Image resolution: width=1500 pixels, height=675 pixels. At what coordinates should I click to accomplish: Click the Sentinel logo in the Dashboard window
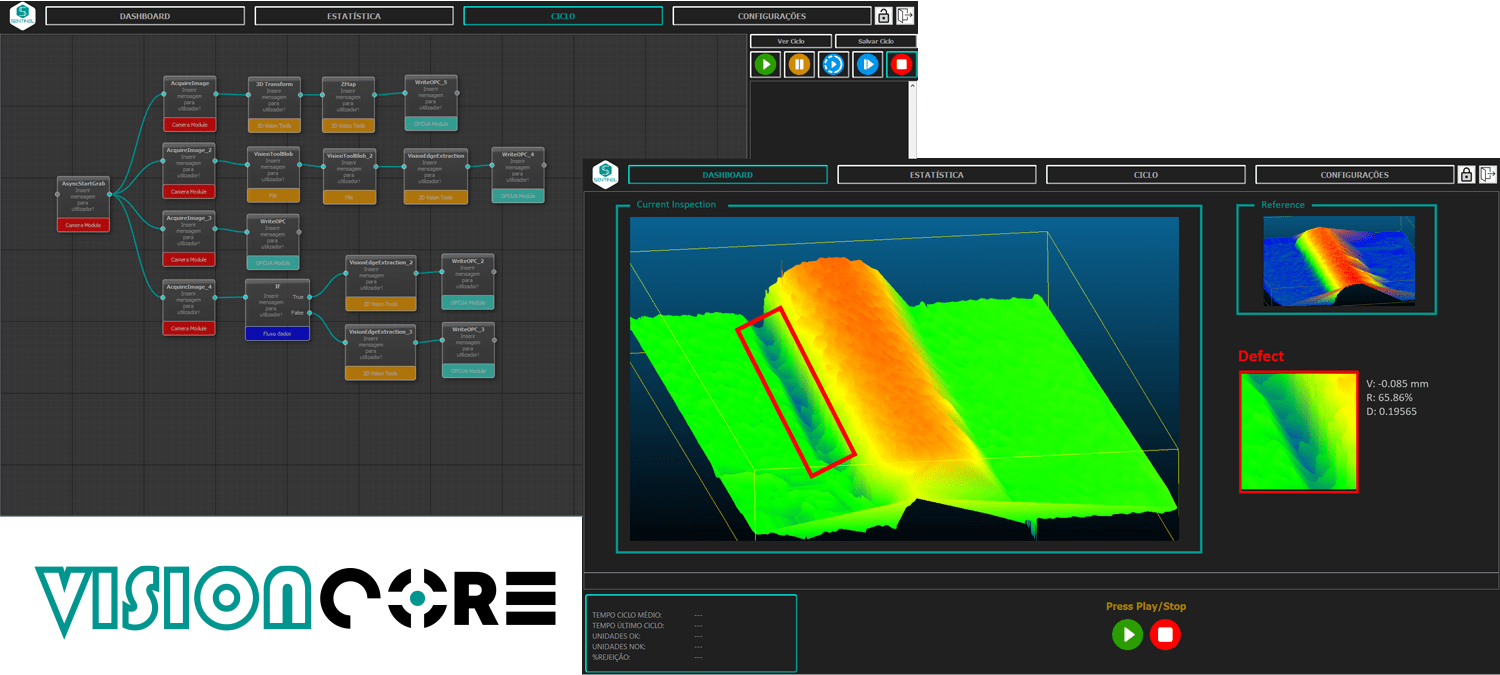click(605, 174)
